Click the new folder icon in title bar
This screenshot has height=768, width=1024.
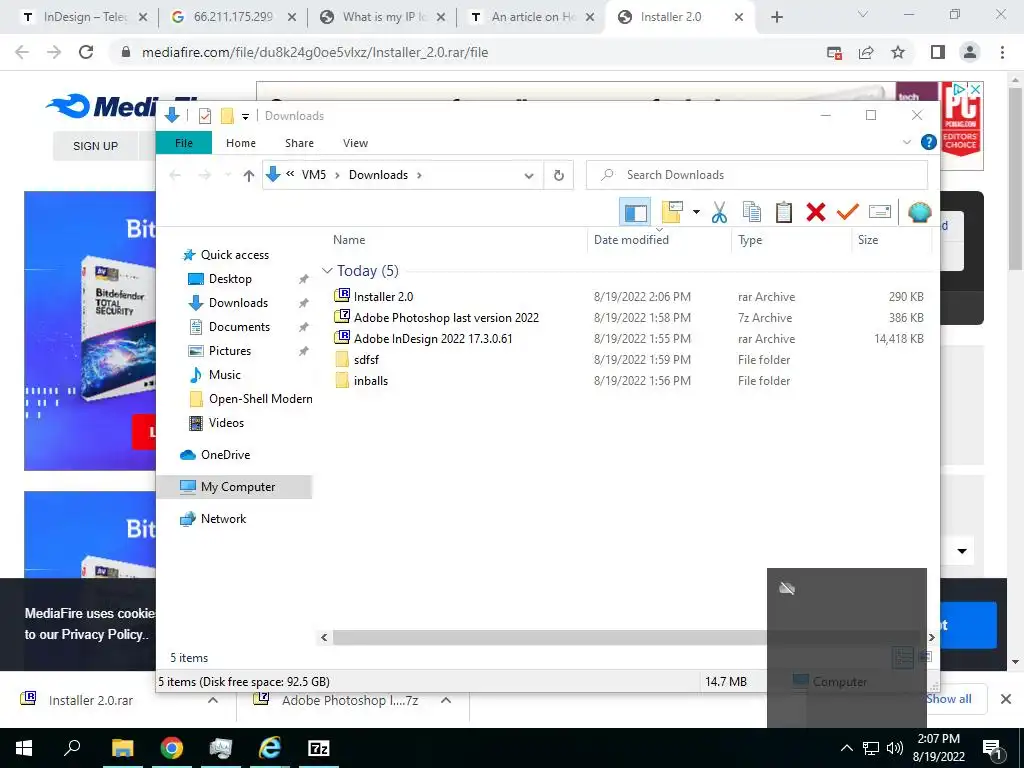pos(227,116)
